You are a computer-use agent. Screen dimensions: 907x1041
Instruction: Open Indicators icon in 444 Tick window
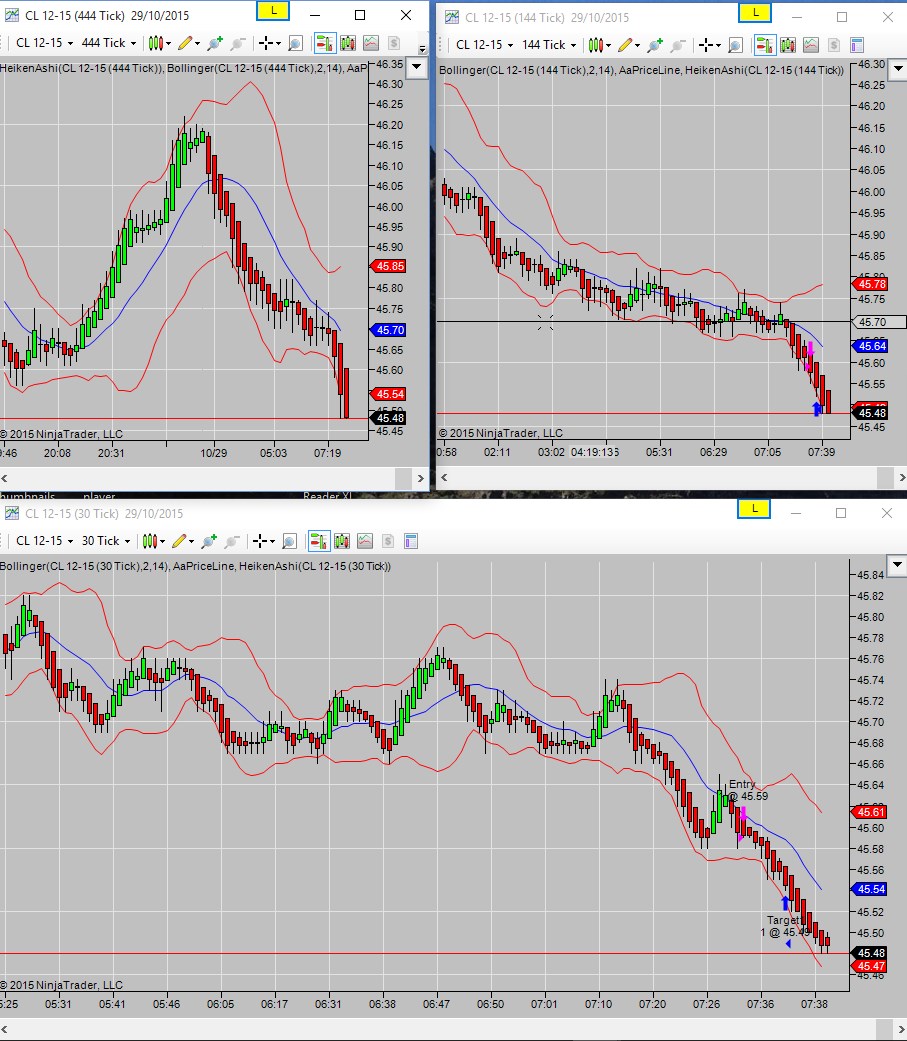click(371, 43)
